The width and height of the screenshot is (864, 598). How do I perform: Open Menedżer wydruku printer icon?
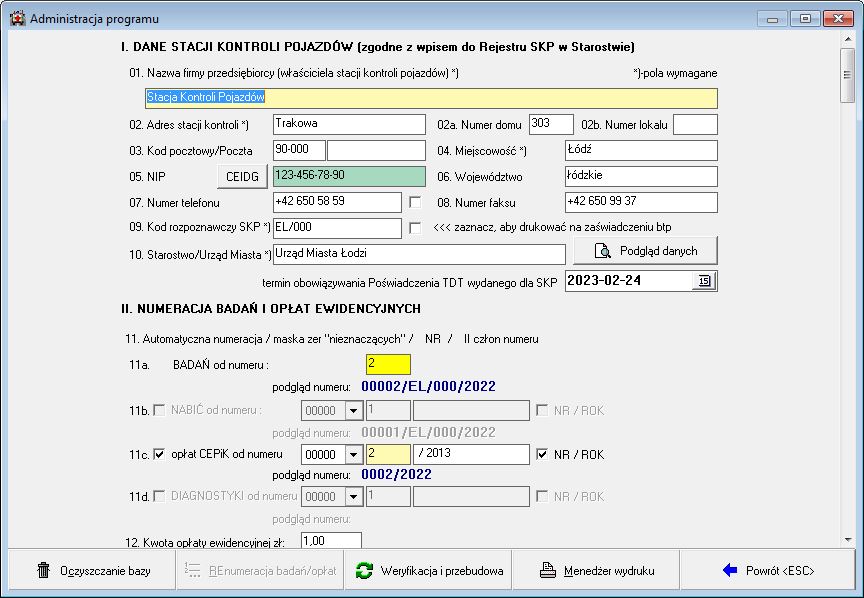(547, 571)
